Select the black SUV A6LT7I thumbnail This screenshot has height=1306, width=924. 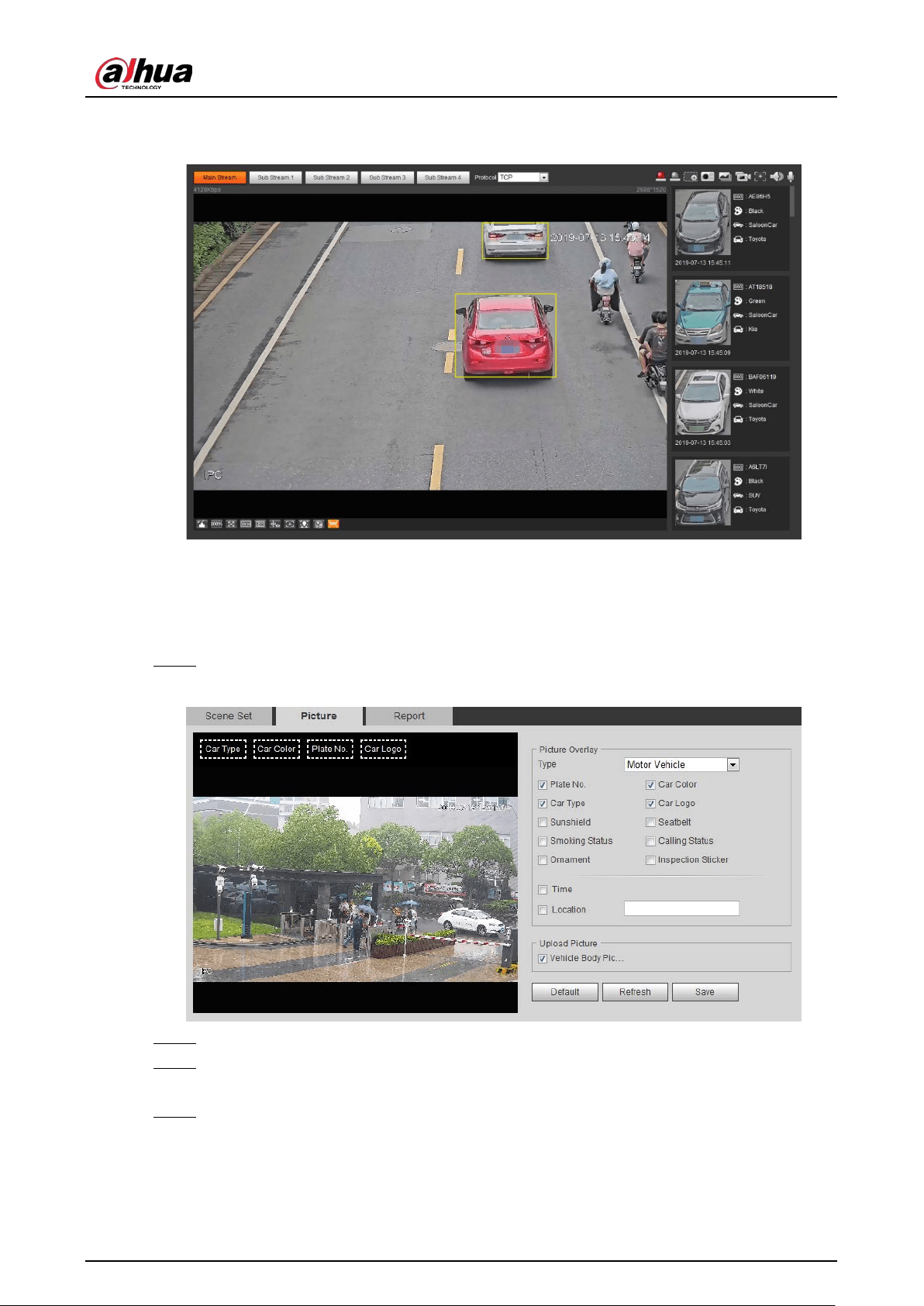tap(702, 493)
